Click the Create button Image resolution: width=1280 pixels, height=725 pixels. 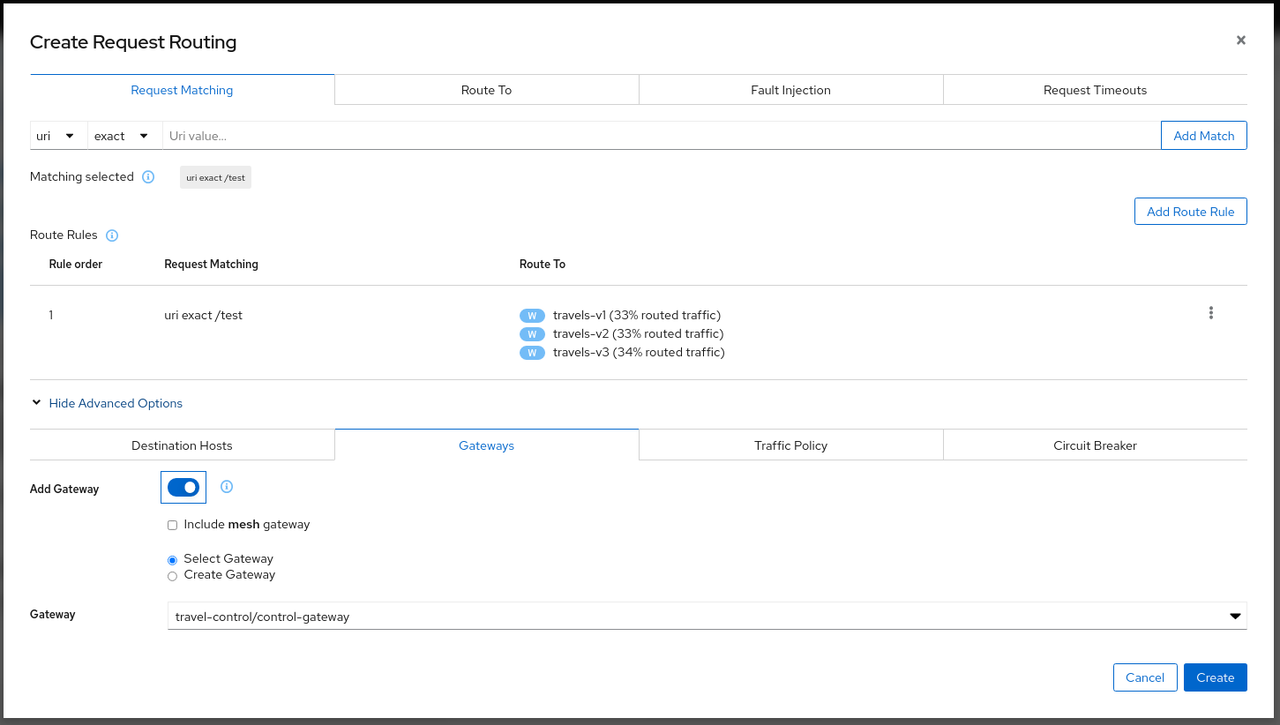pyautogui.click(x=1215, y=677)
